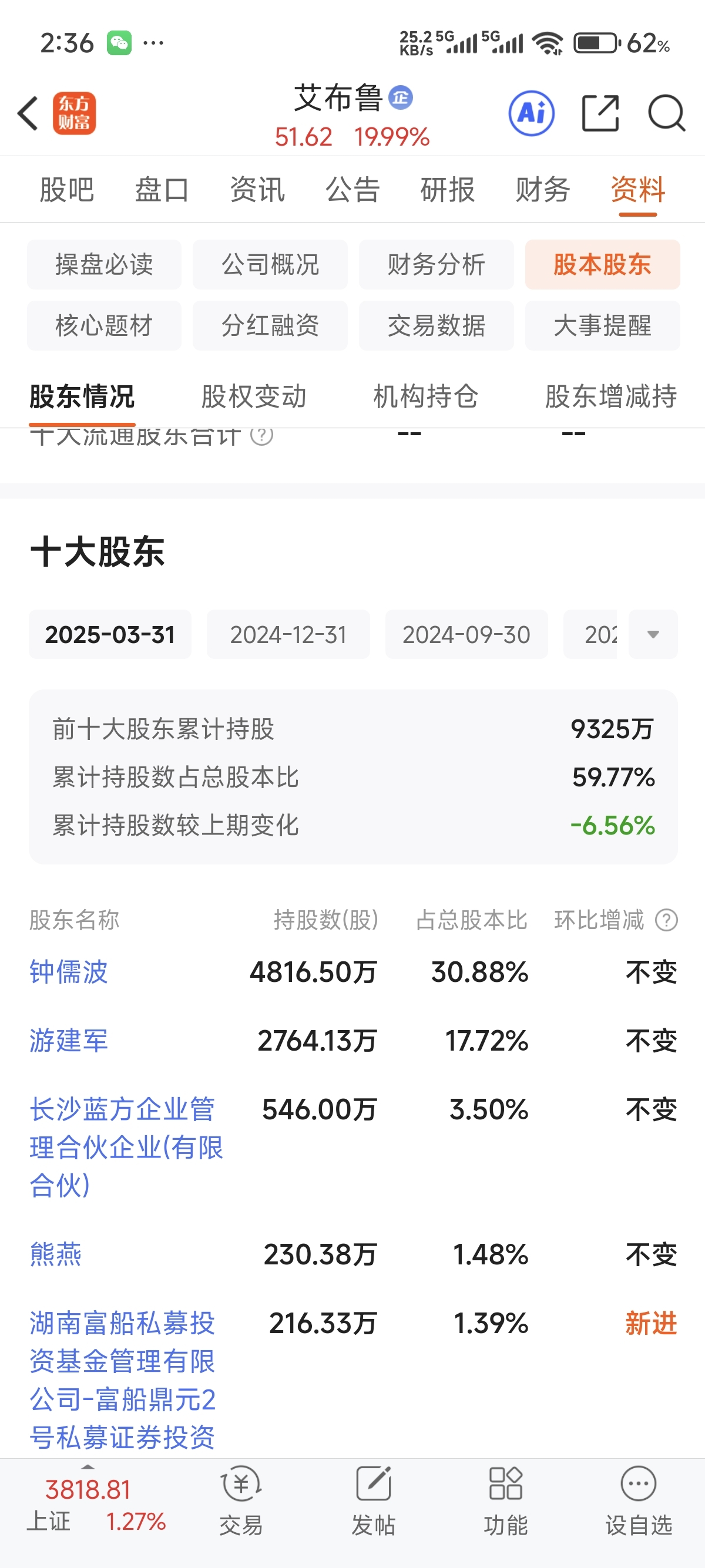
Task: Open 湖南富船私募投资基金 link
Action: click(122, 1381)
